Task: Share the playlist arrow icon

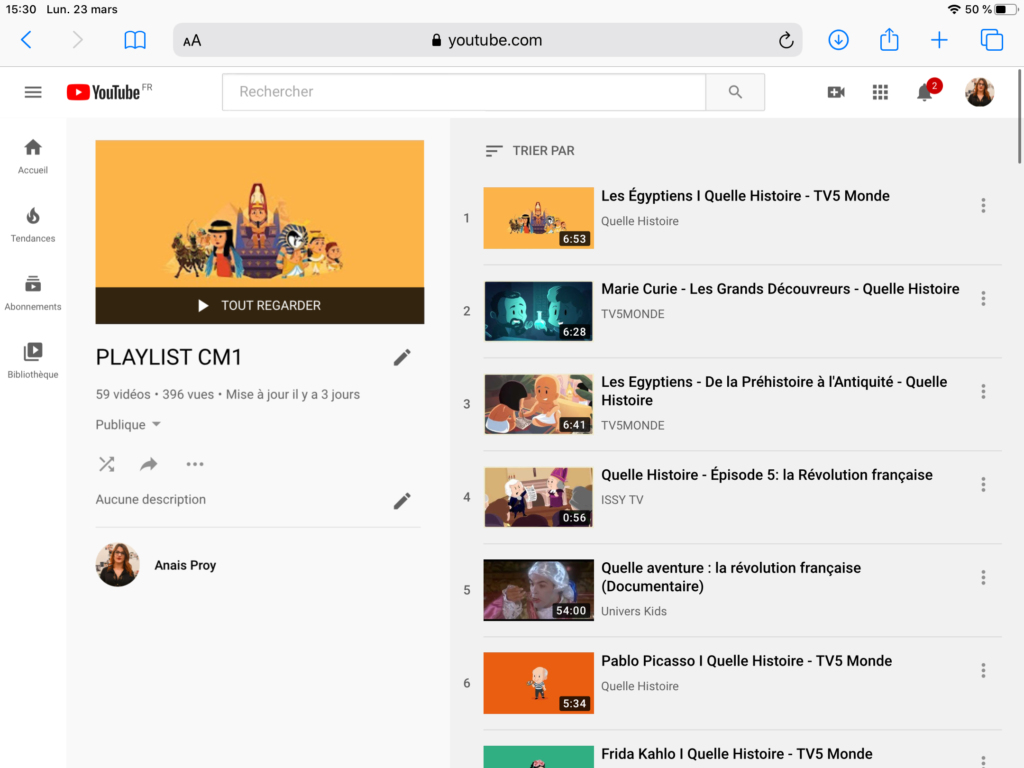Action: point(149,464)
